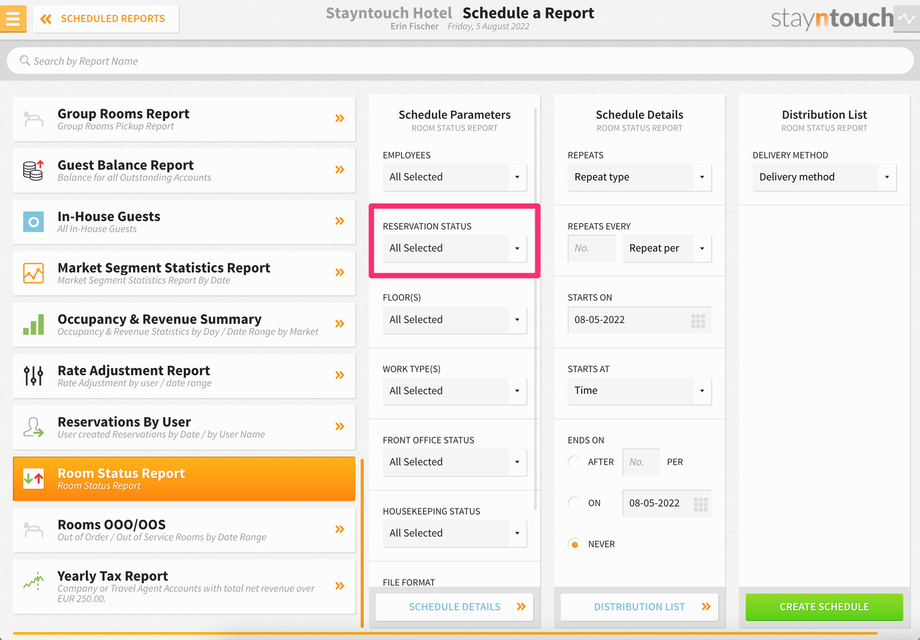
Task: Click the Schedule Parameters panel scrollbar
Action: (x=536, y=309)
